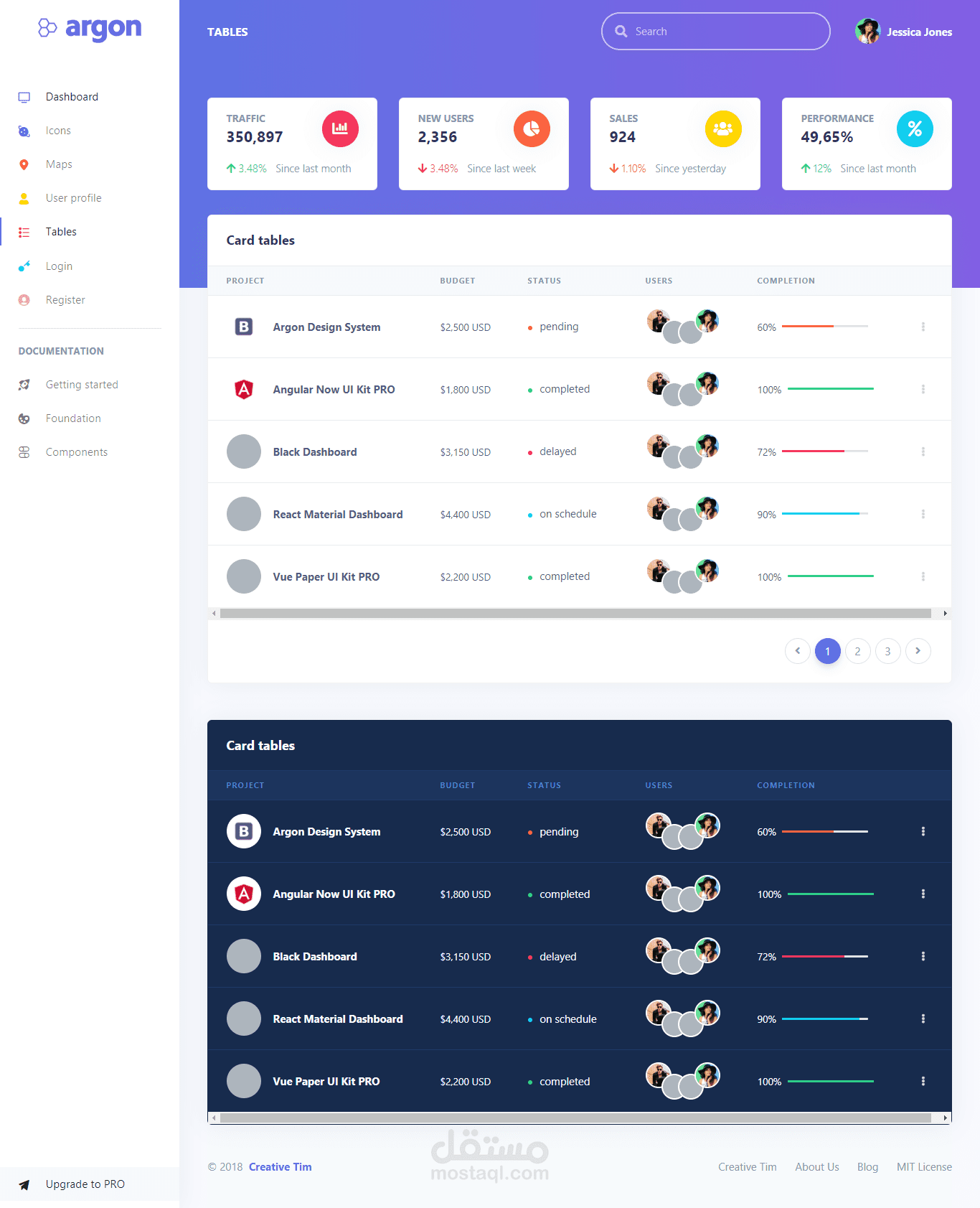The width and height of the screenshot is (980, 1208).
Task: Open options menu for Argon Design System, light table
Action: click(923, 327)
